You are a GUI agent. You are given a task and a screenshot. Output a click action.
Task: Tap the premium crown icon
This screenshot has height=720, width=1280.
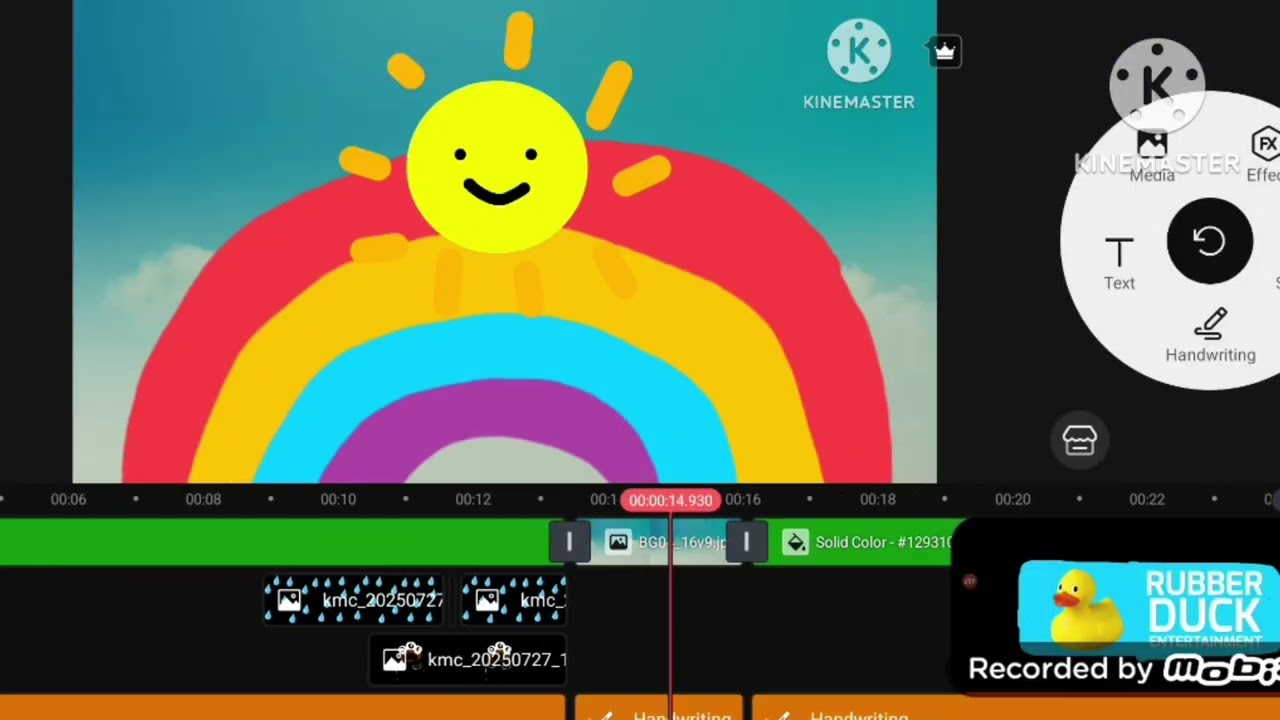point(945,50)
